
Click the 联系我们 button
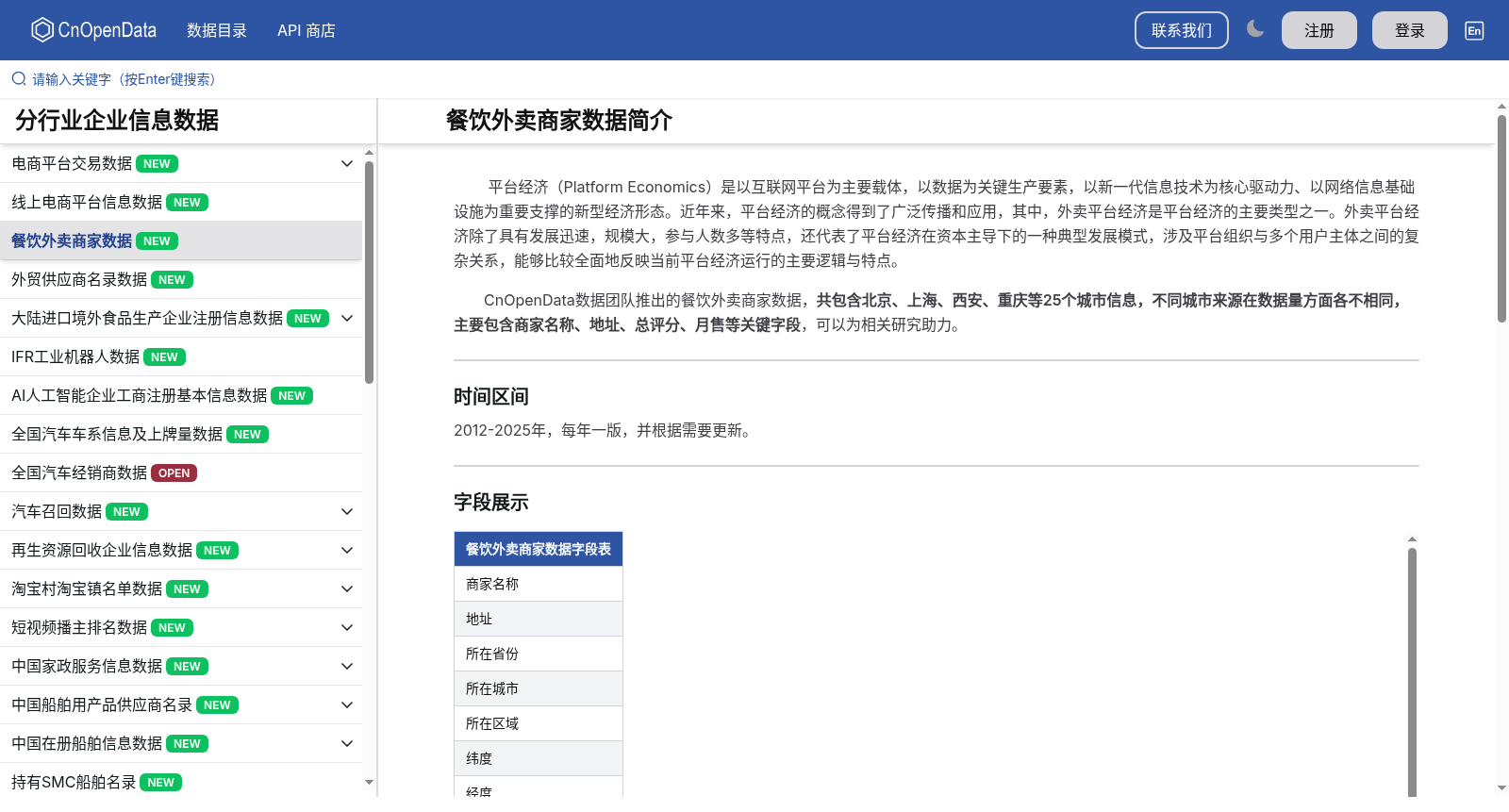(1181, 30)
